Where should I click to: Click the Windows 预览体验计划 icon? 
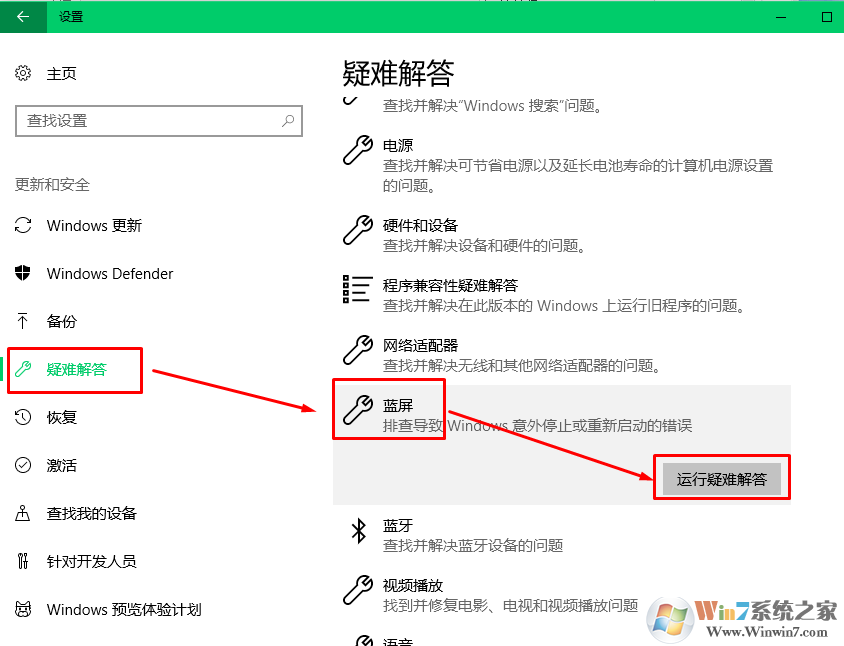(22, 608)
